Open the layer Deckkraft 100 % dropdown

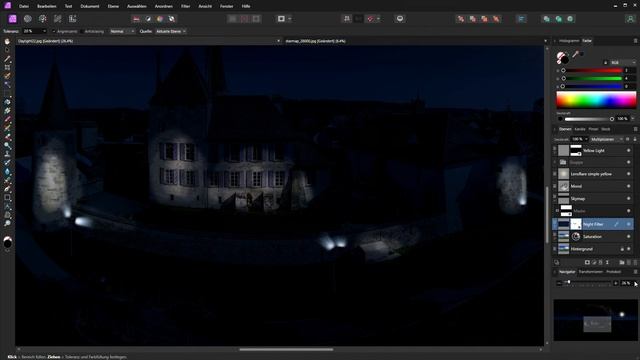[x=586, y=139]
